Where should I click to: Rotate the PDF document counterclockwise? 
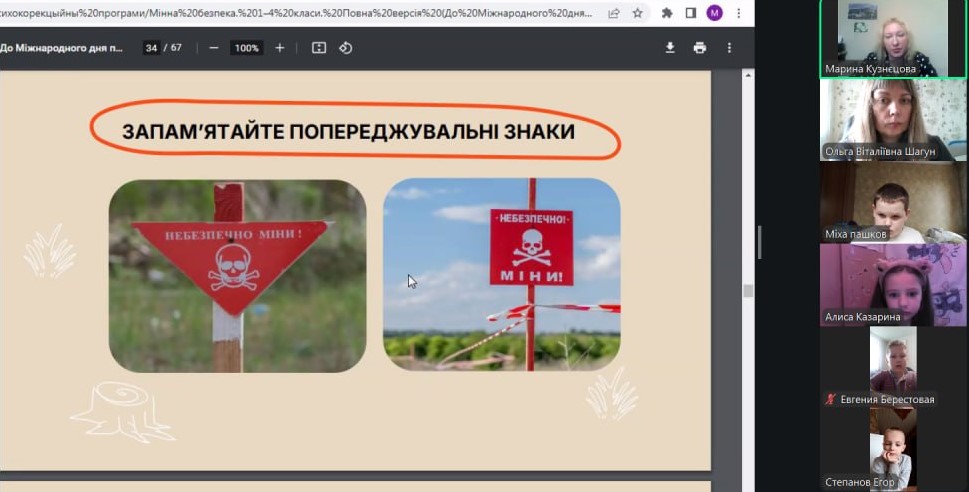[x=346, y=48]
